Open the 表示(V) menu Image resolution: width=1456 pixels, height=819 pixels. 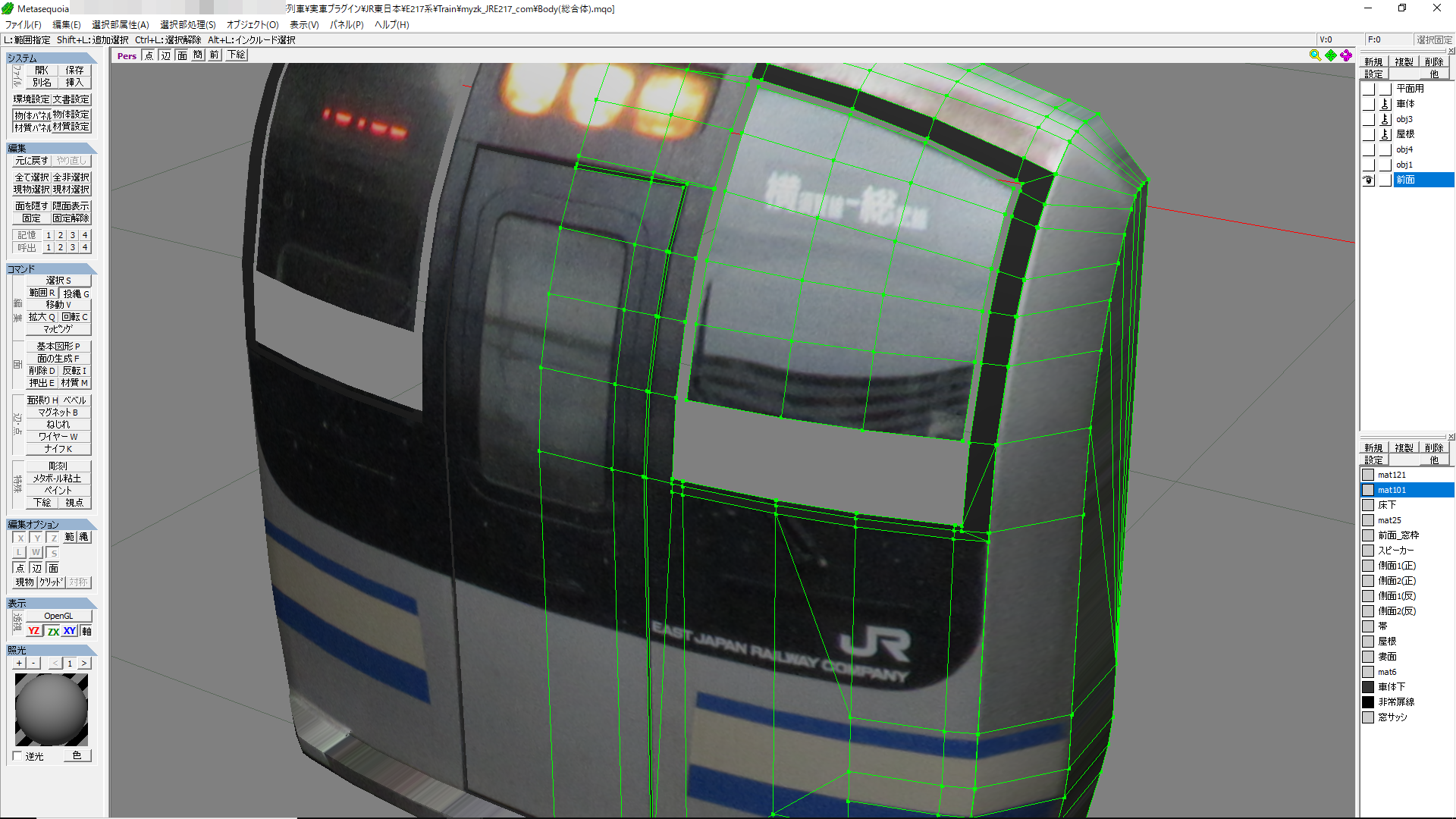[x=304, y=25]
